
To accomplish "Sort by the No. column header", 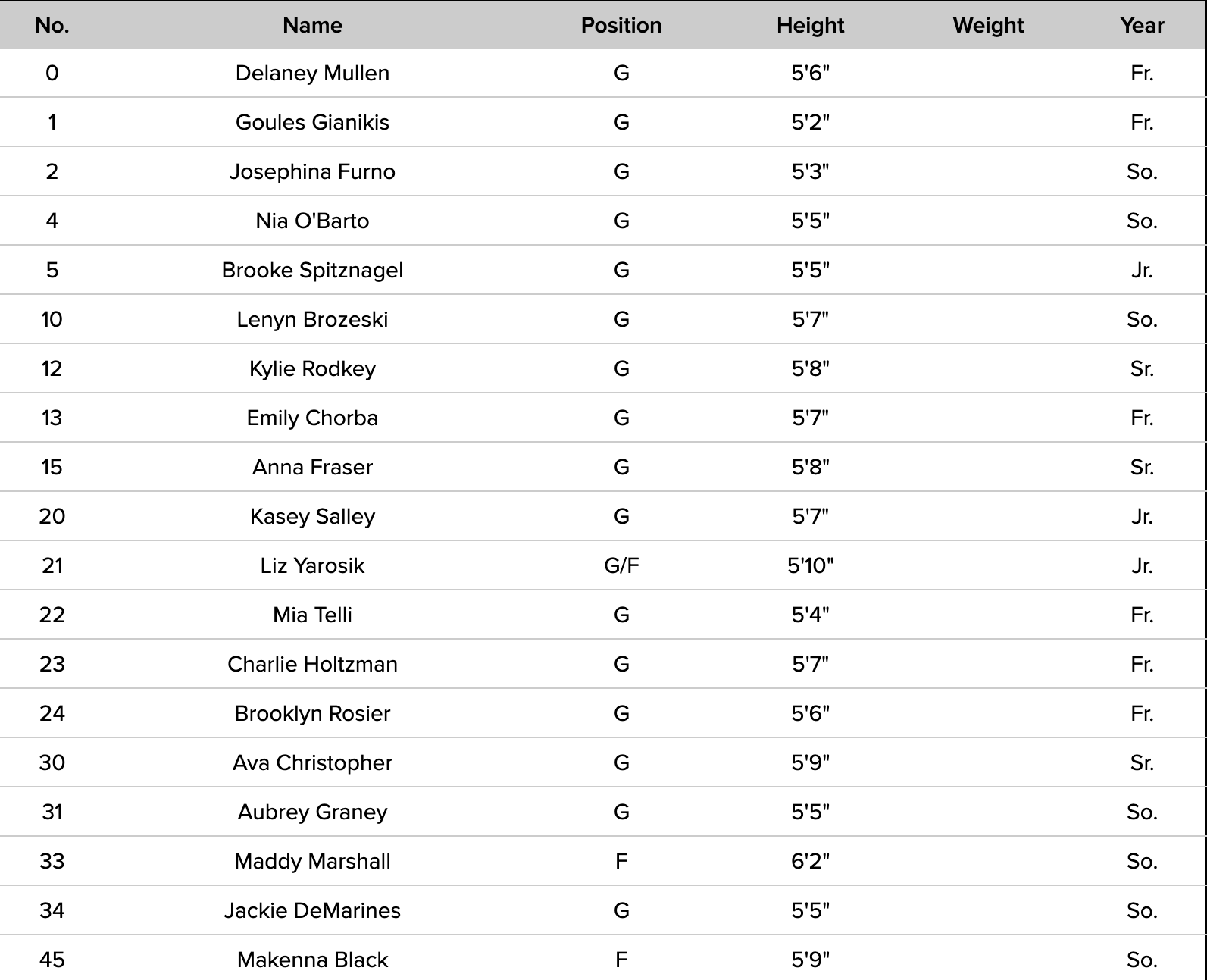I will pyautogui.click(x=52, y=25).
